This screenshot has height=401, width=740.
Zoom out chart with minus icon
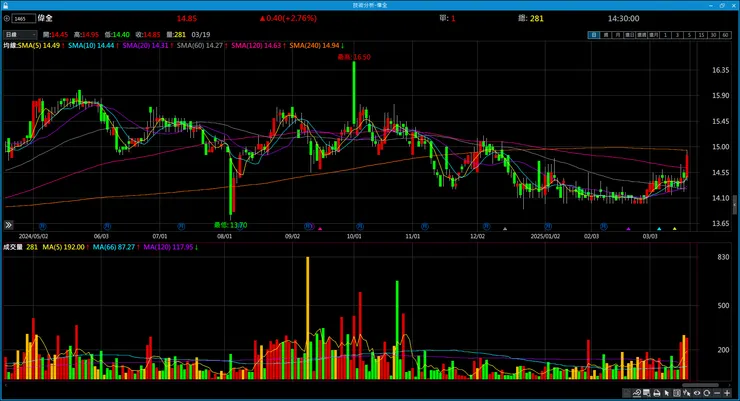[x=717, y=393]
